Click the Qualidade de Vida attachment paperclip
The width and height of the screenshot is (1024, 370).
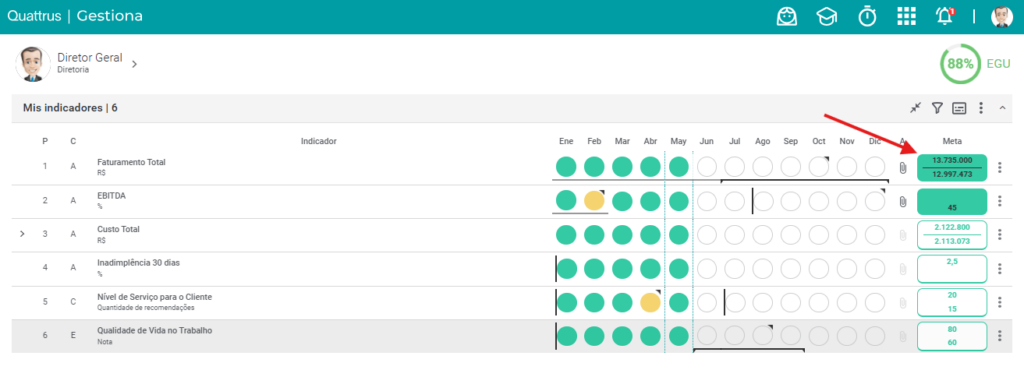(903, 336)
